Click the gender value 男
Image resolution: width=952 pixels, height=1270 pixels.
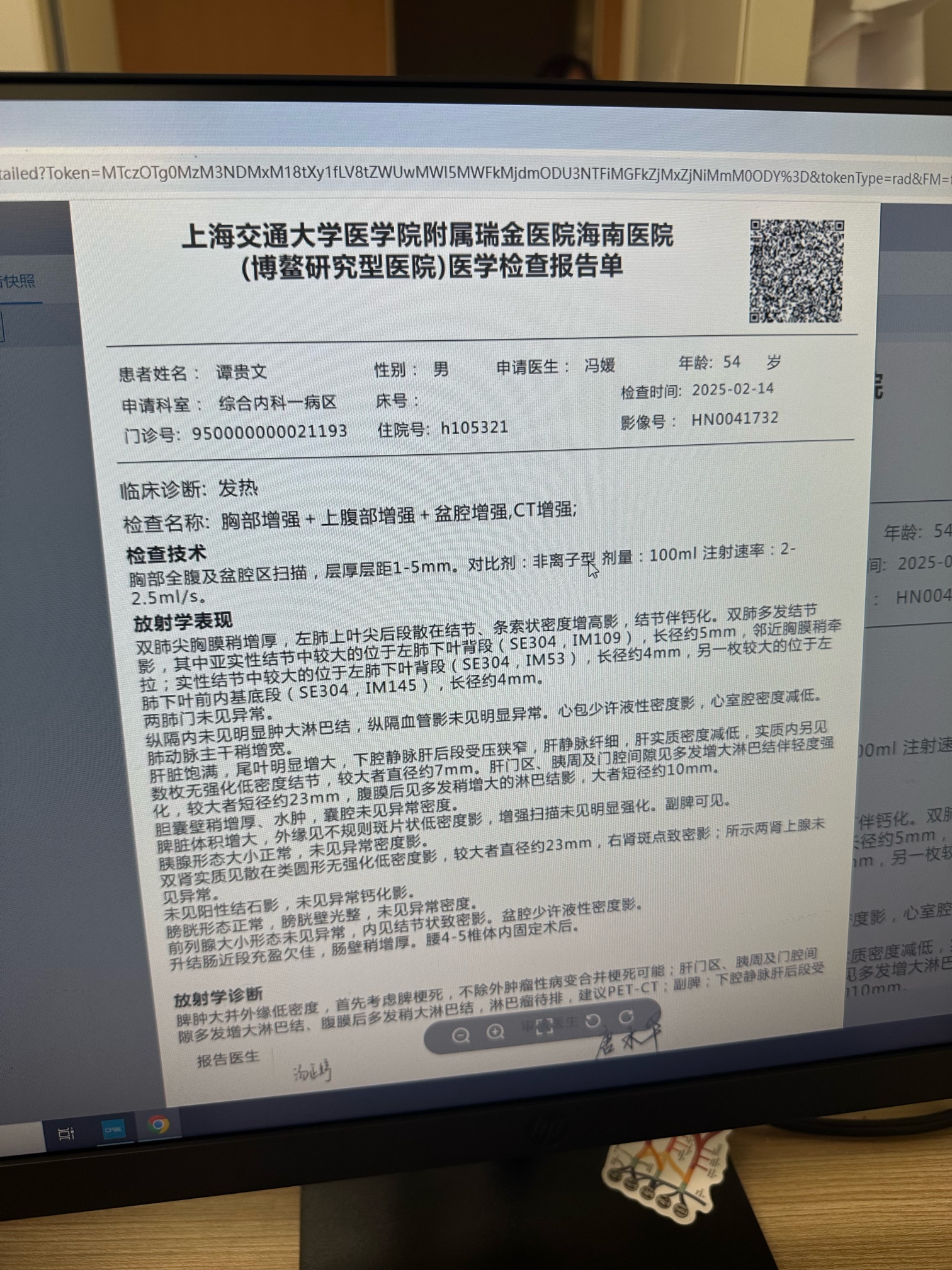point(441,369)
